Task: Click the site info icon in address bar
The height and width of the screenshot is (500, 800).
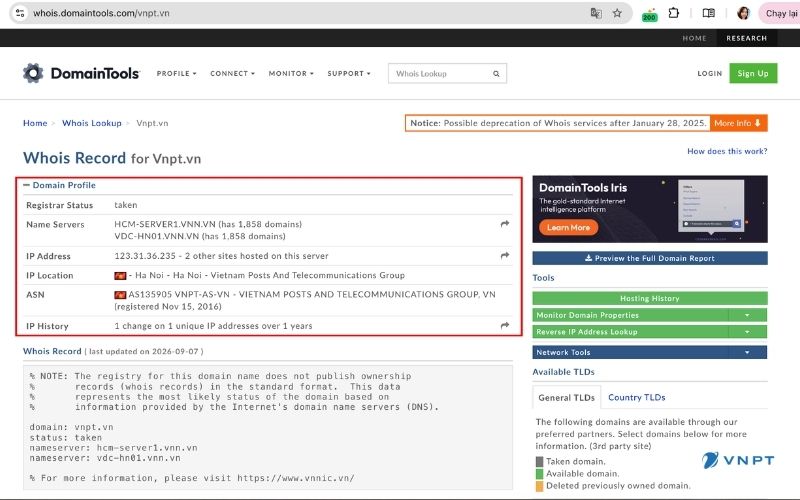Action: [x=20, y=13]
